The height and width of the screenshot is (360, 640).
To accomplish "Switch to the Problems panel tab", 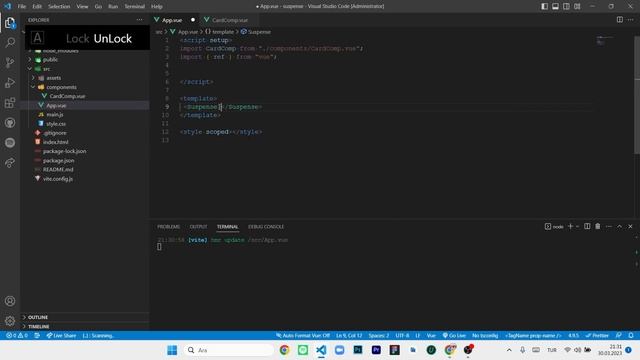I will 169,227.
